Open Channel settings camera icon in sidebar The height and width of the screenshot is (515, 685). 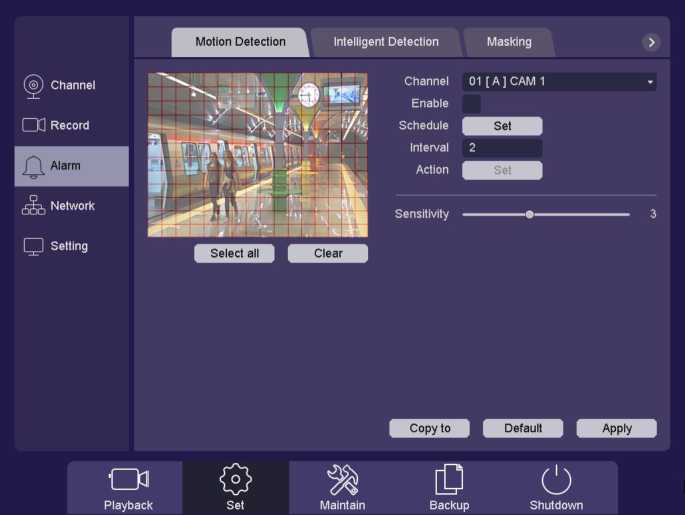pyautogui.click(x=34, y=86)
